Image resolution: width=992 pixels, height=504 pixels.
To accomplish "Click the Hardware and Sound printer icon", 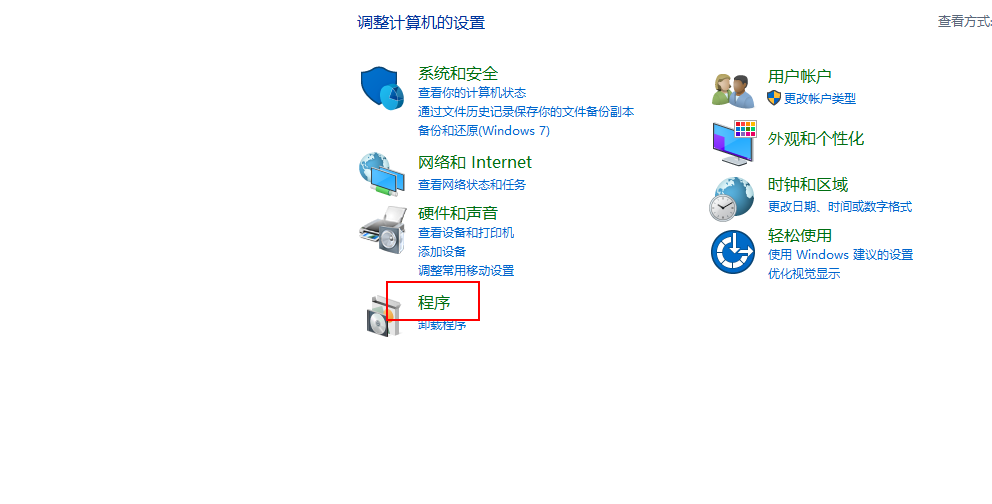I will pos(383,230).
